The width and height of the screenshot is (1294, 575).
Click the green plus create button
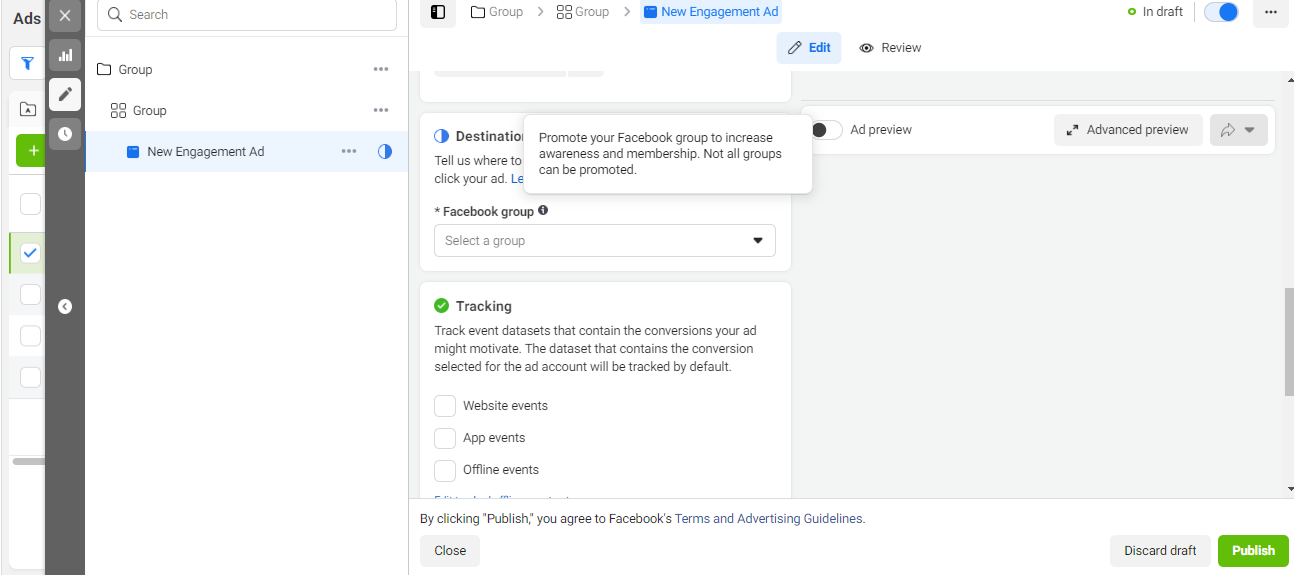tap(33, 151)
